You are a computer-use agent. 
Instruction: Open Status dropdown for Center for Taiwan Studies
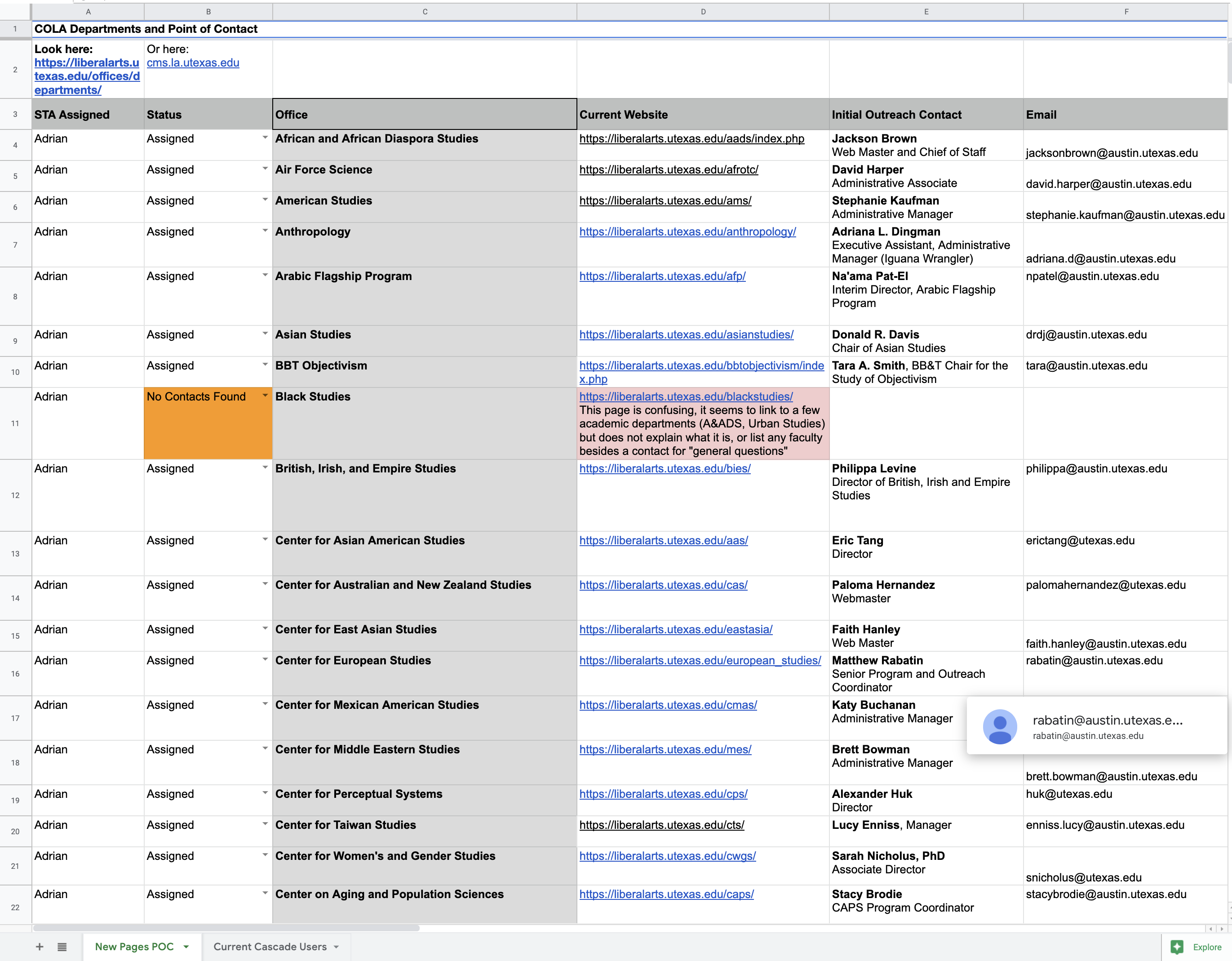pos(265,824)
